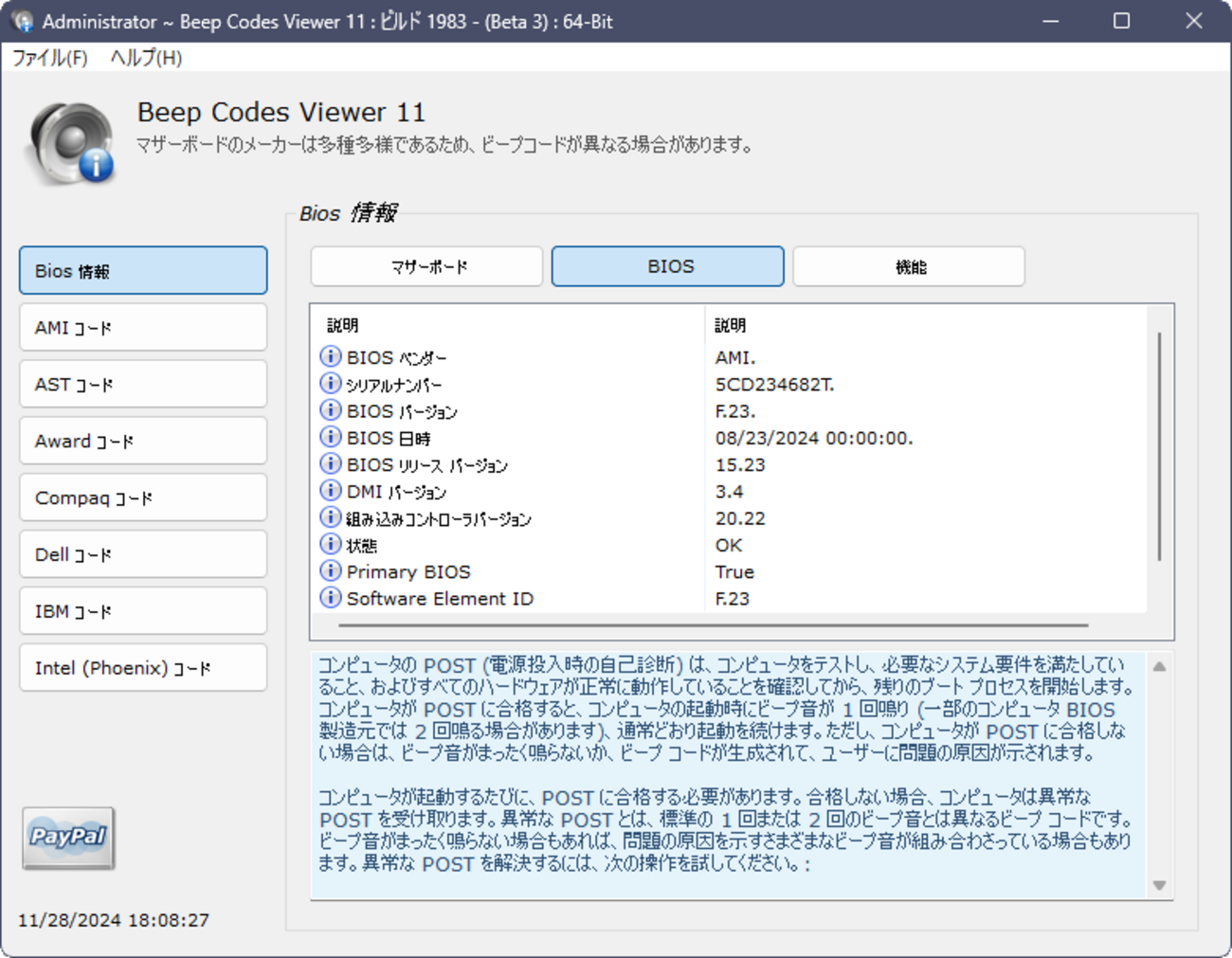
Task: Select the BIOS tab button
Action: tap(668, 266)
